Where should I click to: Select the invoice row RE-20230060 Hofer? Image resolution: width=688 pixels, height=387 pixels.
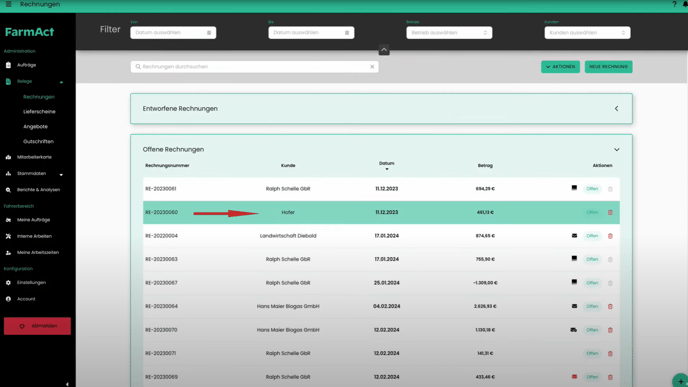coord(381,212)
